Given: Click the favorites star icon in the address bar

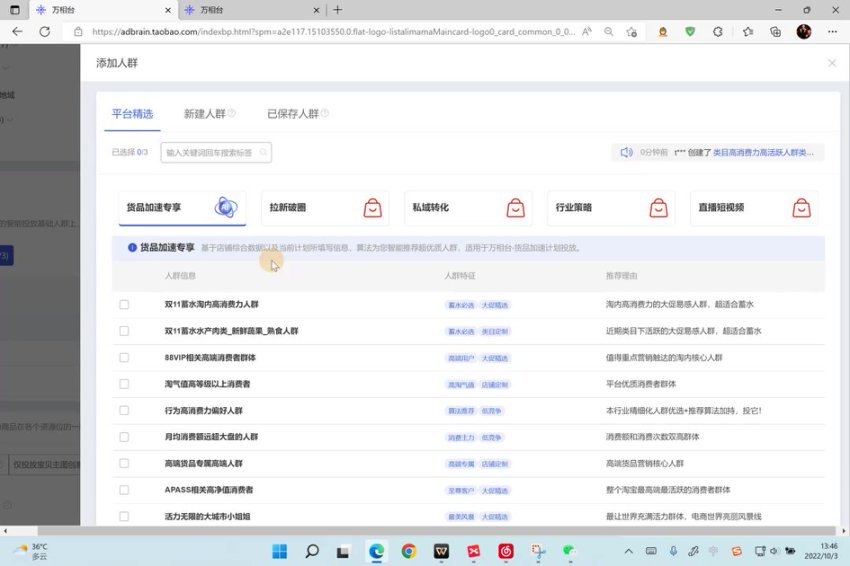Looking at the screenshot, I should 631,32.
